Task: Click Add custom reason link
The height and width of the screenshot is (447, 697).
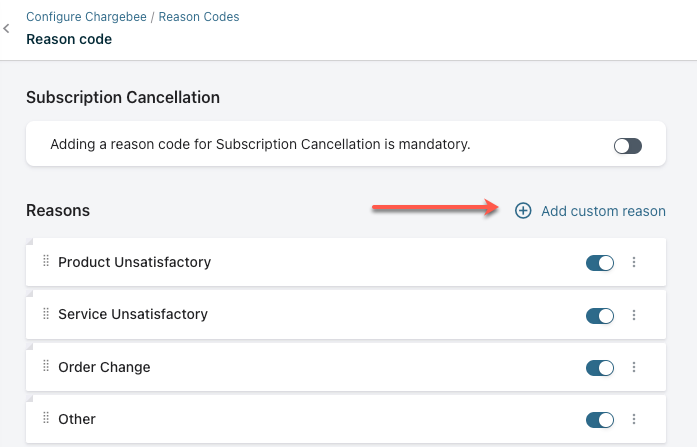Action: [603, 211]
